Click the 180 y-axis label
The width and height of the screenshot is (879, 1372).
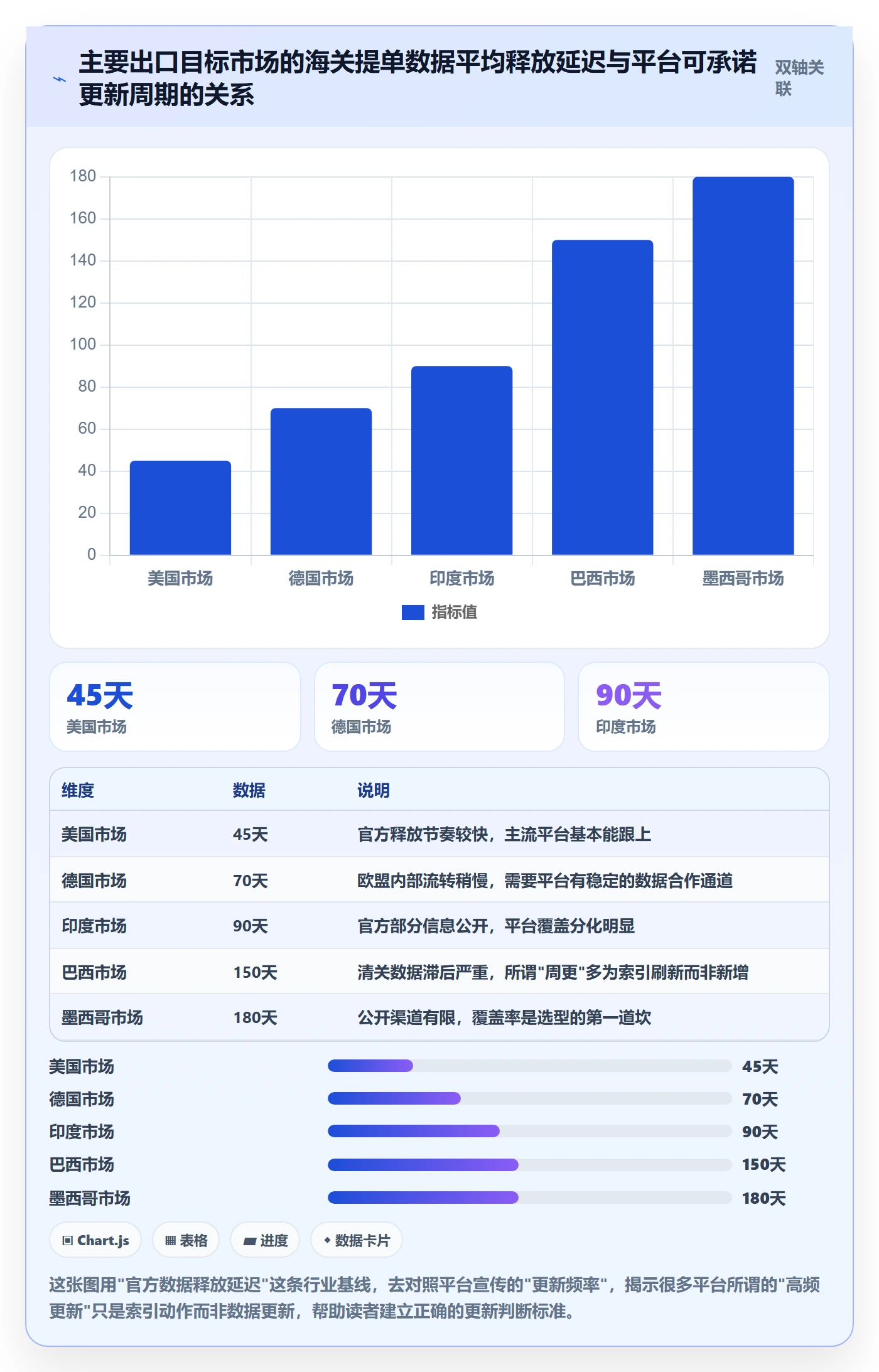83,176
